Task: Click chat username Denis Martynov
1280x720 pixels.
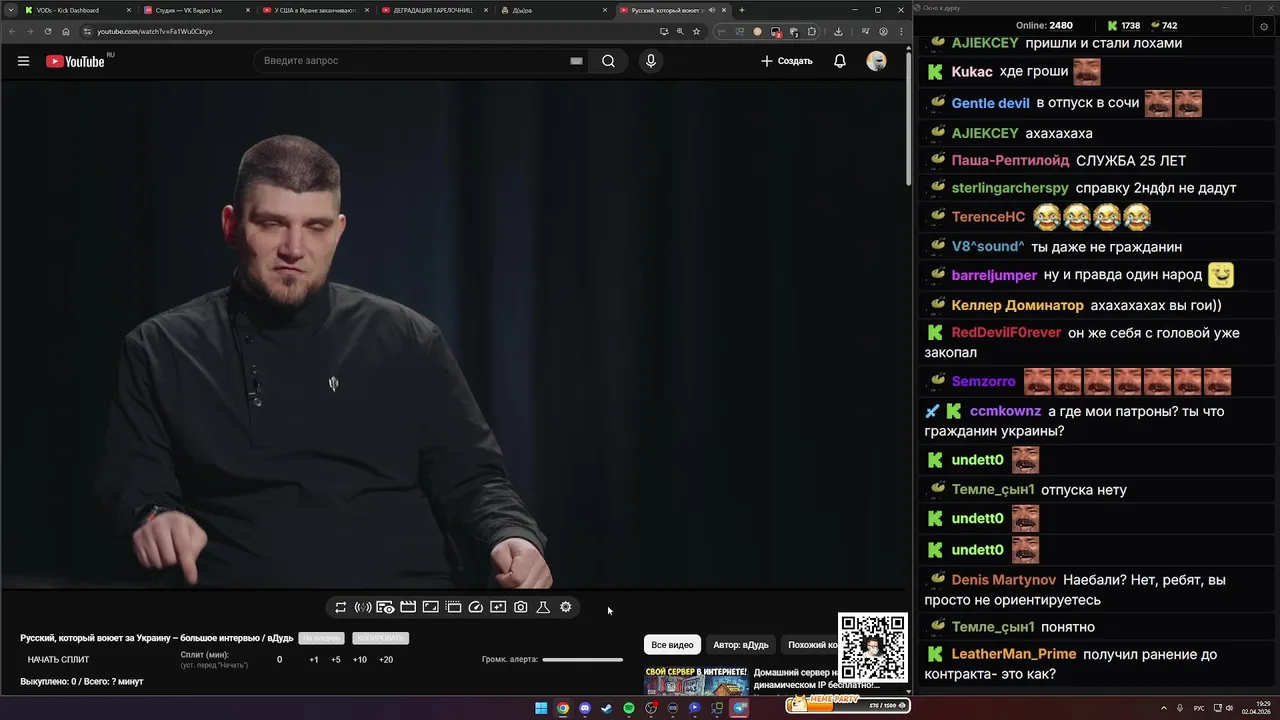Action: pos(1003,580)
